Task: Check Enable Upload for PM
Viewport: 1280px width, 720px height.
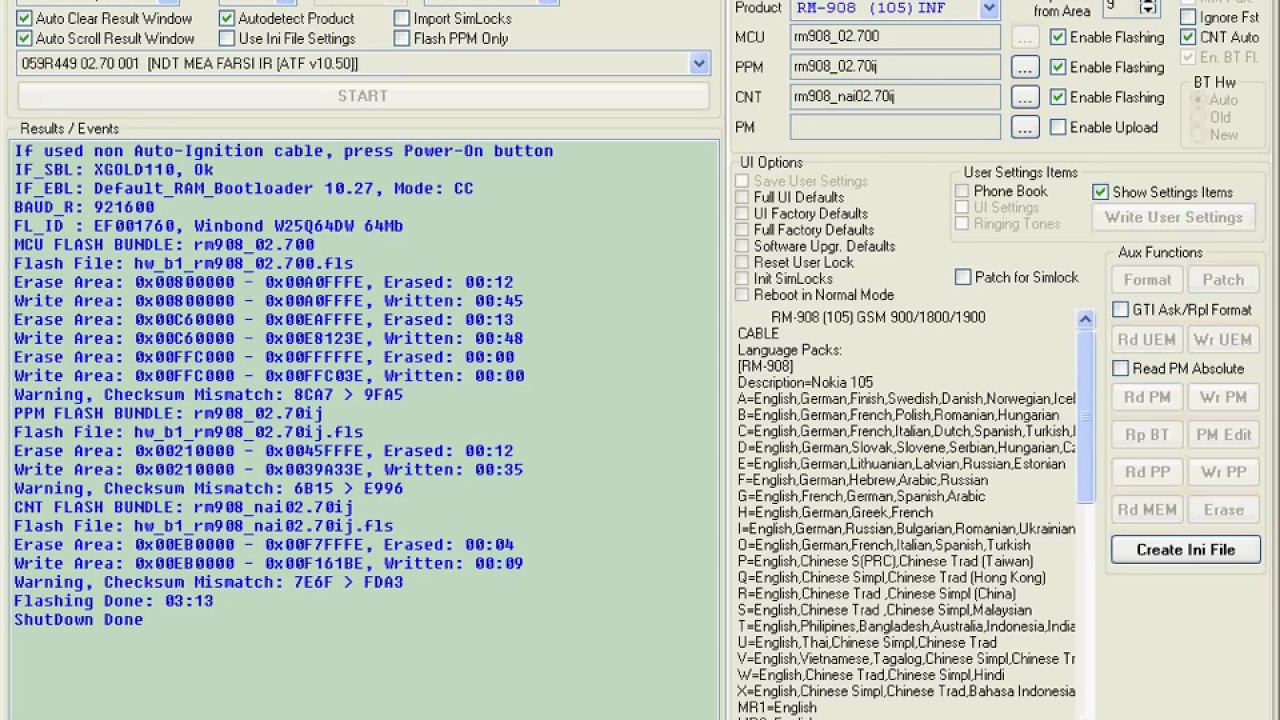Action: click(1058, 127)
